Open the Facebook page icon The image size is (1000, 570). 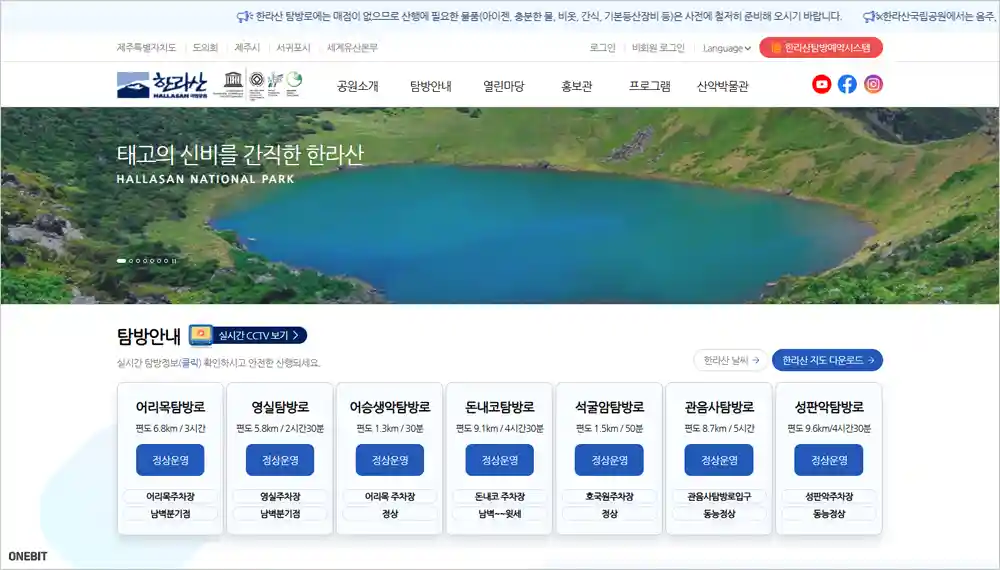847,84
